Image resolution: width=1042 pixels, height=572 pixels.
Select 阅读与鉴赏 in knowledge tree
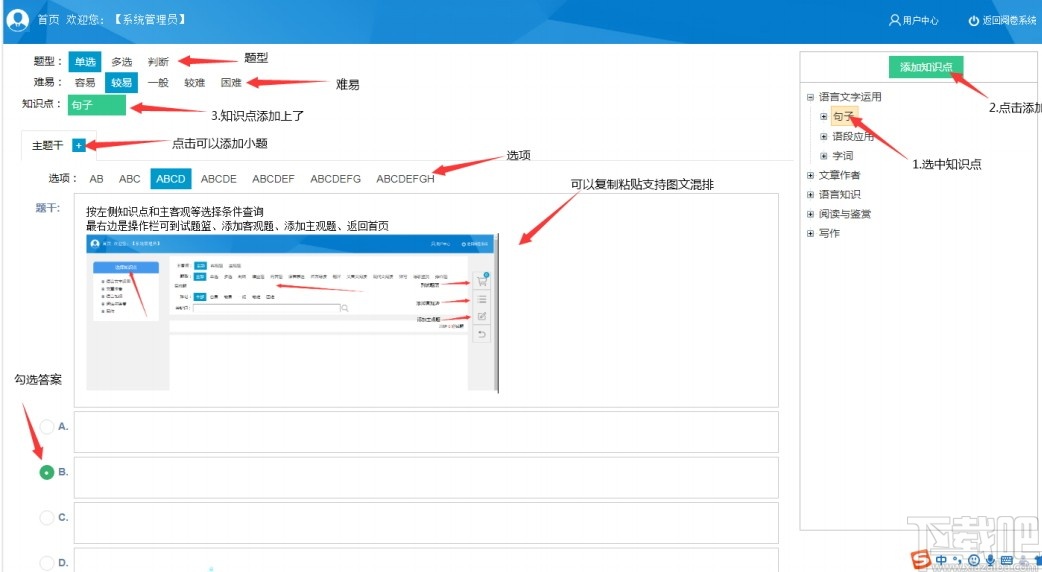click(845, 214)
